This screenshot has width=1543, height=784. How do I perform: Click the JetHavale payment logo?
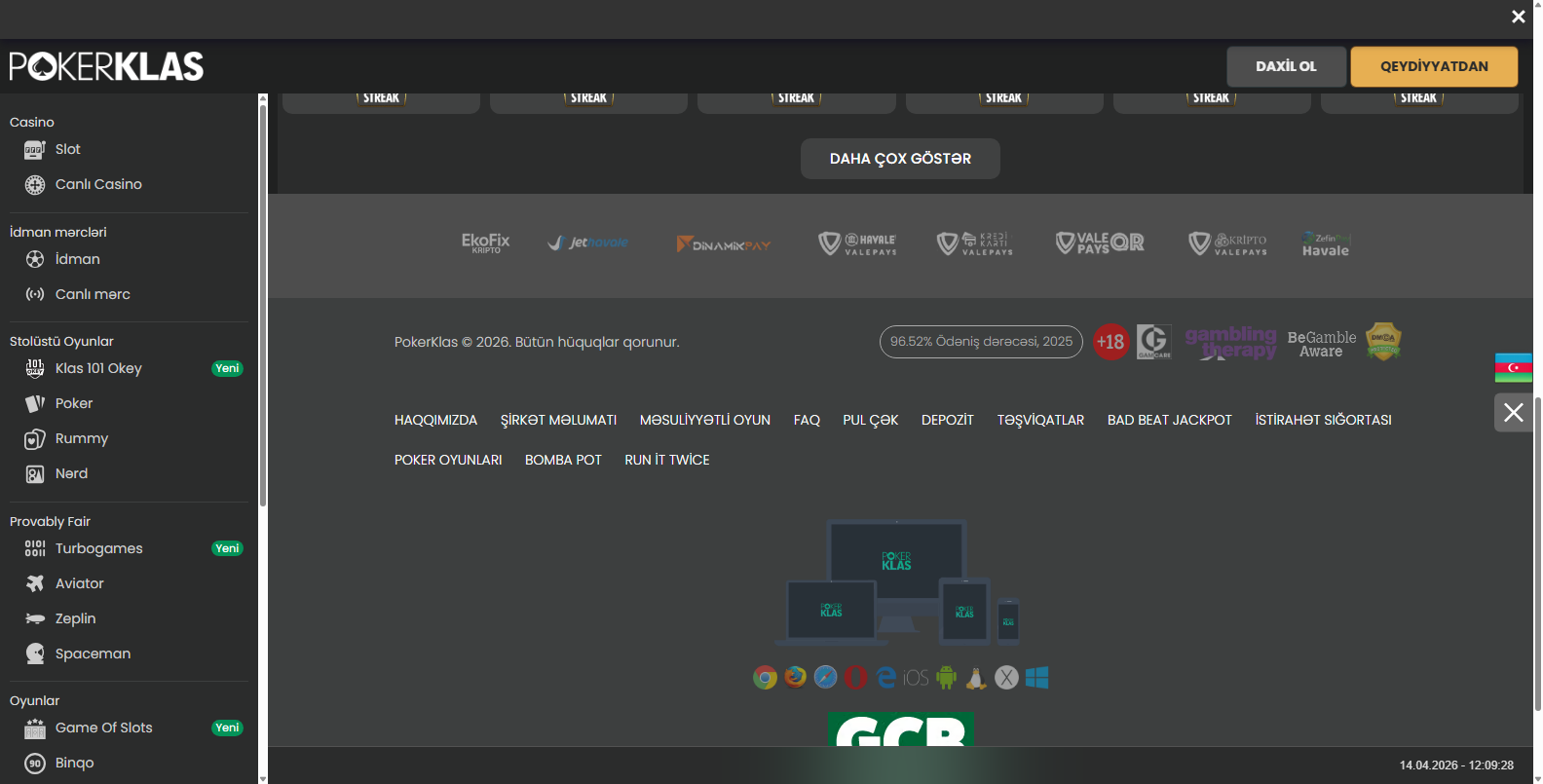coord(588,243)
